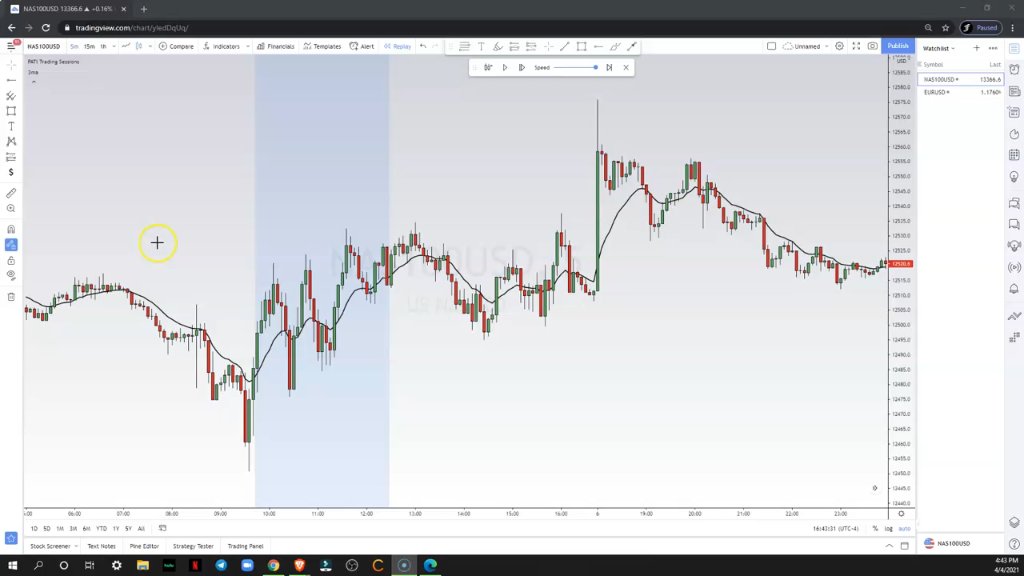Close the replay control bar
The height and width of the screenshot is (576, 1024).
coord(626,67)
